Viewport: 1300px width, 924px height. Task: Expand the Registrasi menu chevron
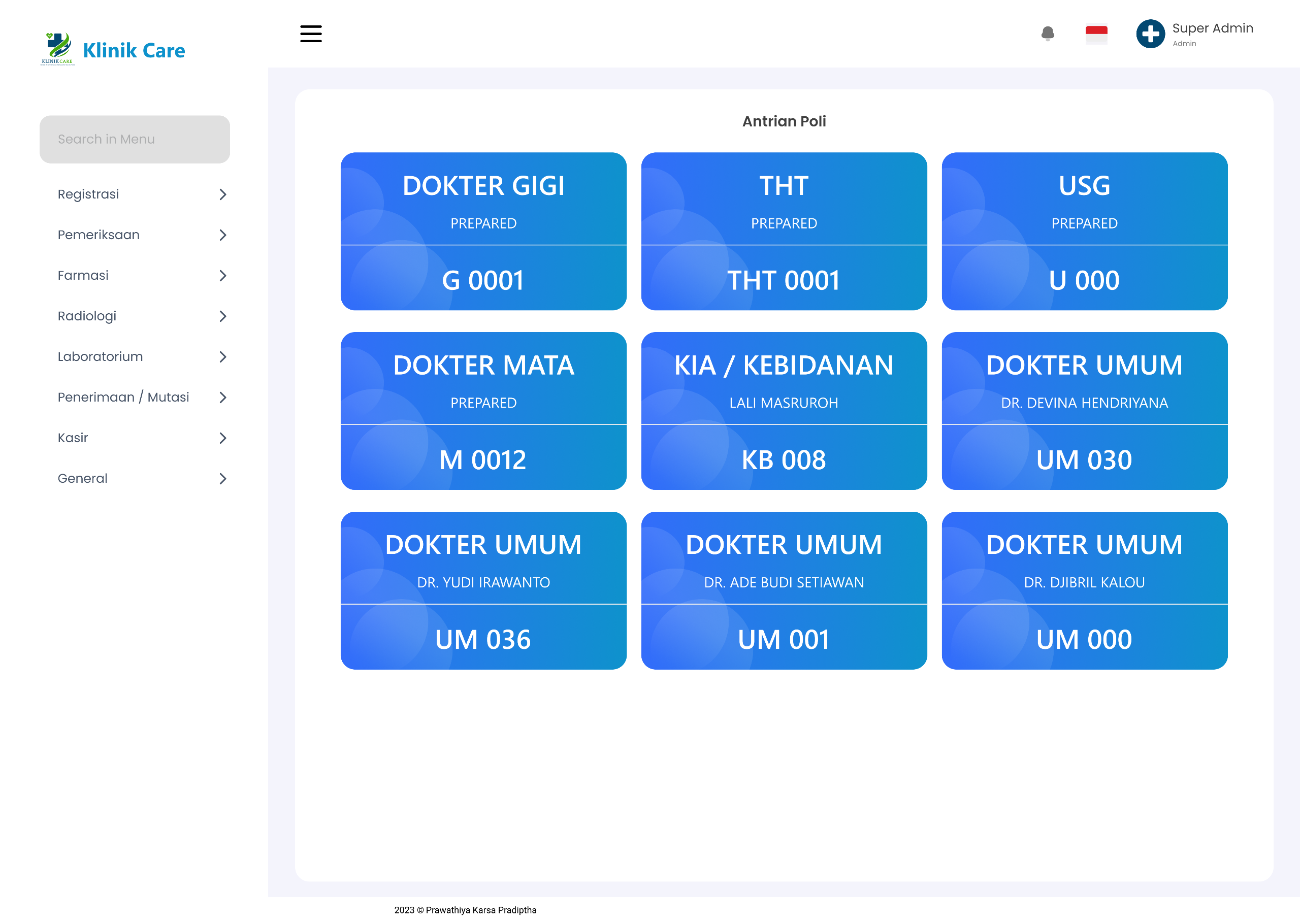[222, 194]
